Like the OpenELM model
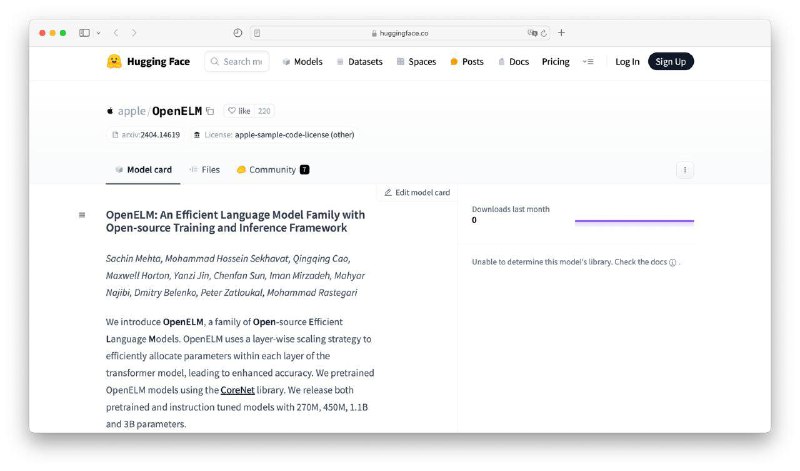The image size is (800, 471). click(x=239, y=111)
